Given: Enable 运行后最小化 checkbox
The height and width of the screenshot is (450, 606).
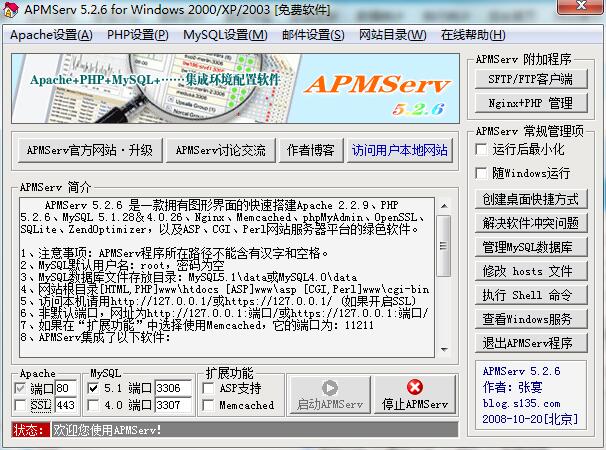Looking at the screenshot, I should tap(481, 150).
